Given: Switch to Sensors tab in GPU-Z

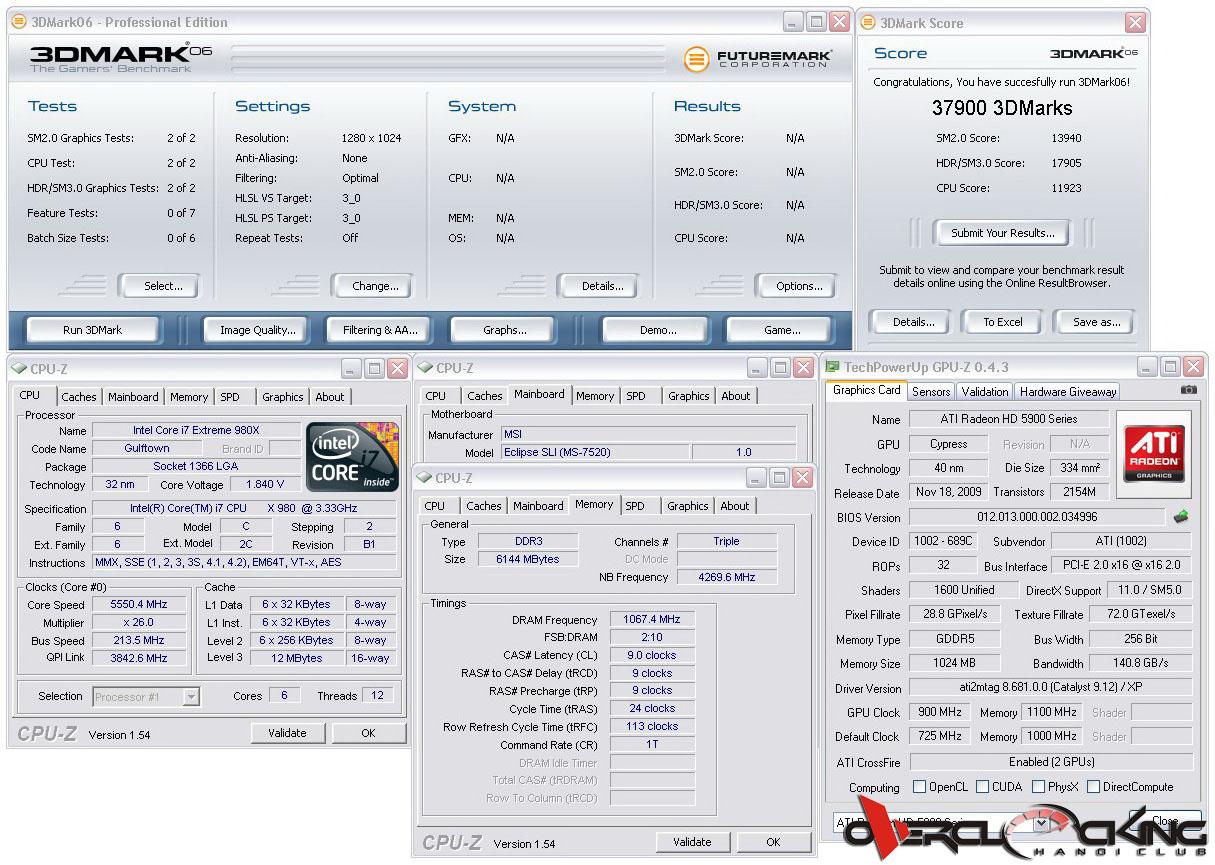Looking at the screenshot, I should coord(931,392).
